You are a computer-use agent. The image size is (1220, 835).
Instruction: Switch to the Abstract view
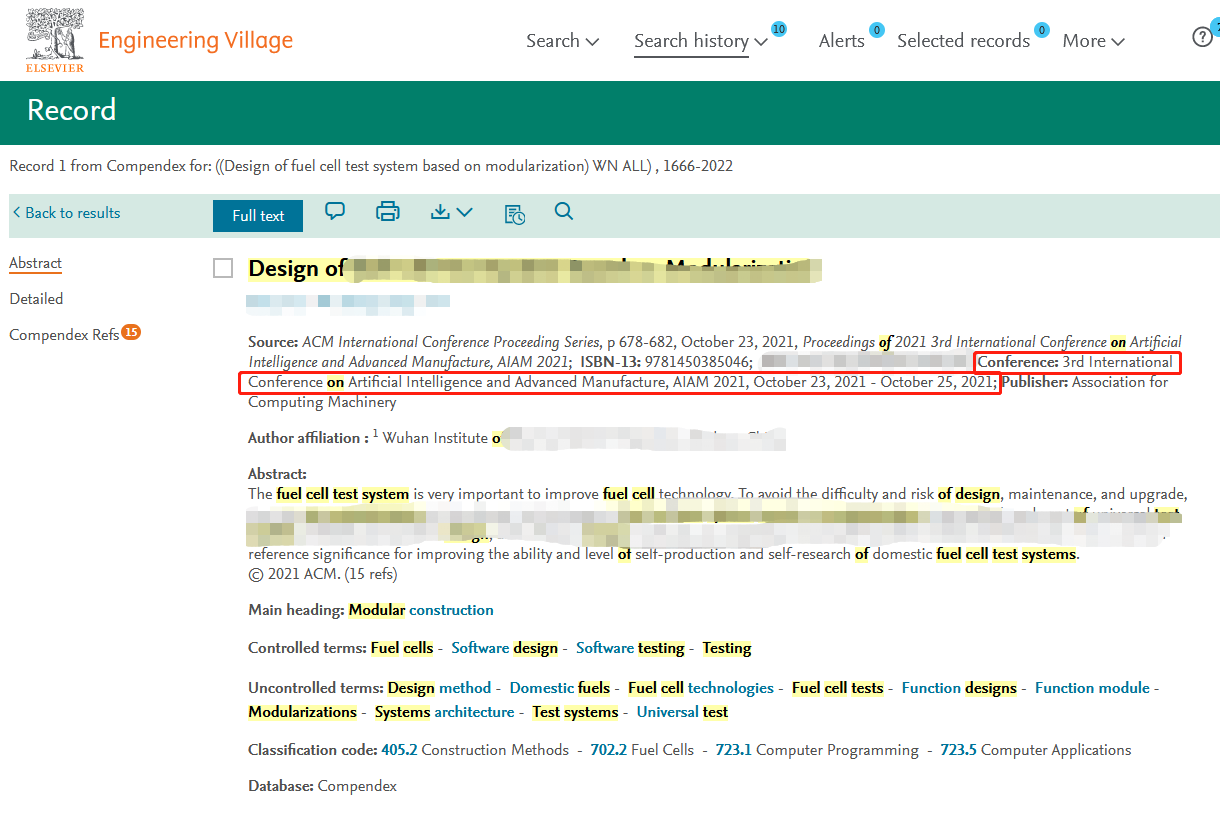point(36,263)
